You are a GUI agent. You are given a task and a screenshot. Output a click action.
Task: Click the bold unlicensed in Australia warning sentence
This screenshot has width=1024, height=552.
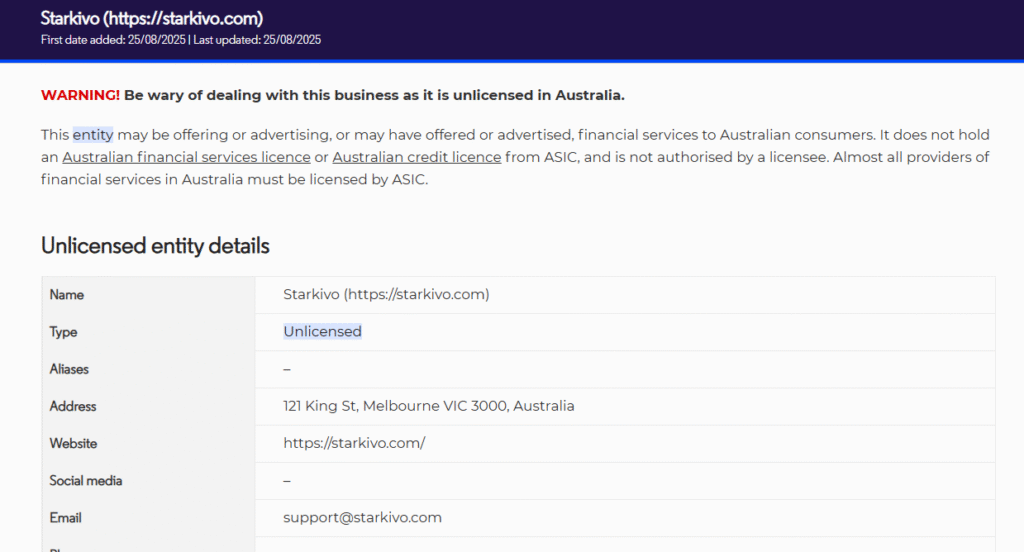[x=374, y=95]
